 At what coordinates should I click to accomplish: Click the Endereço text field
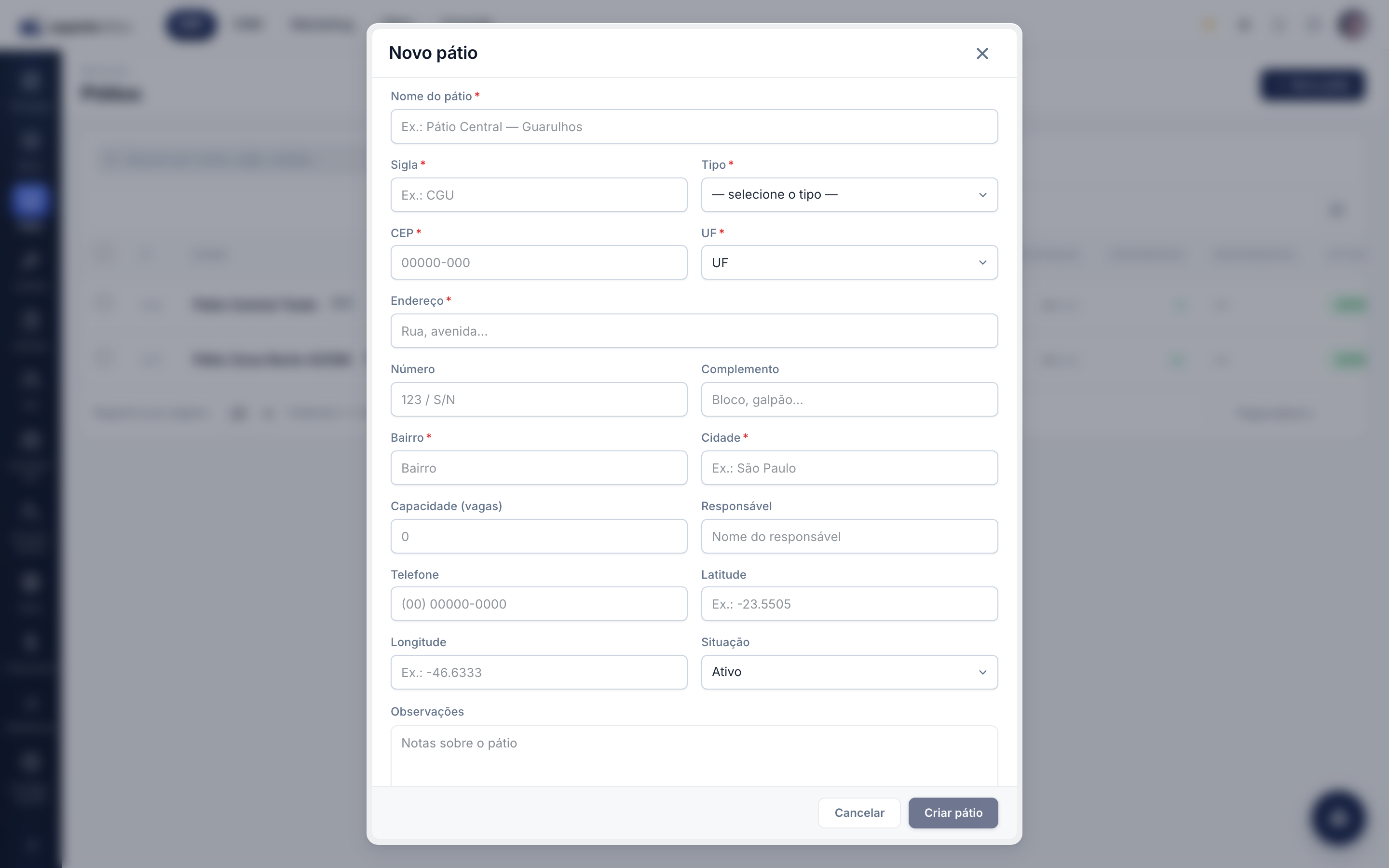click(x=694, y=331)
